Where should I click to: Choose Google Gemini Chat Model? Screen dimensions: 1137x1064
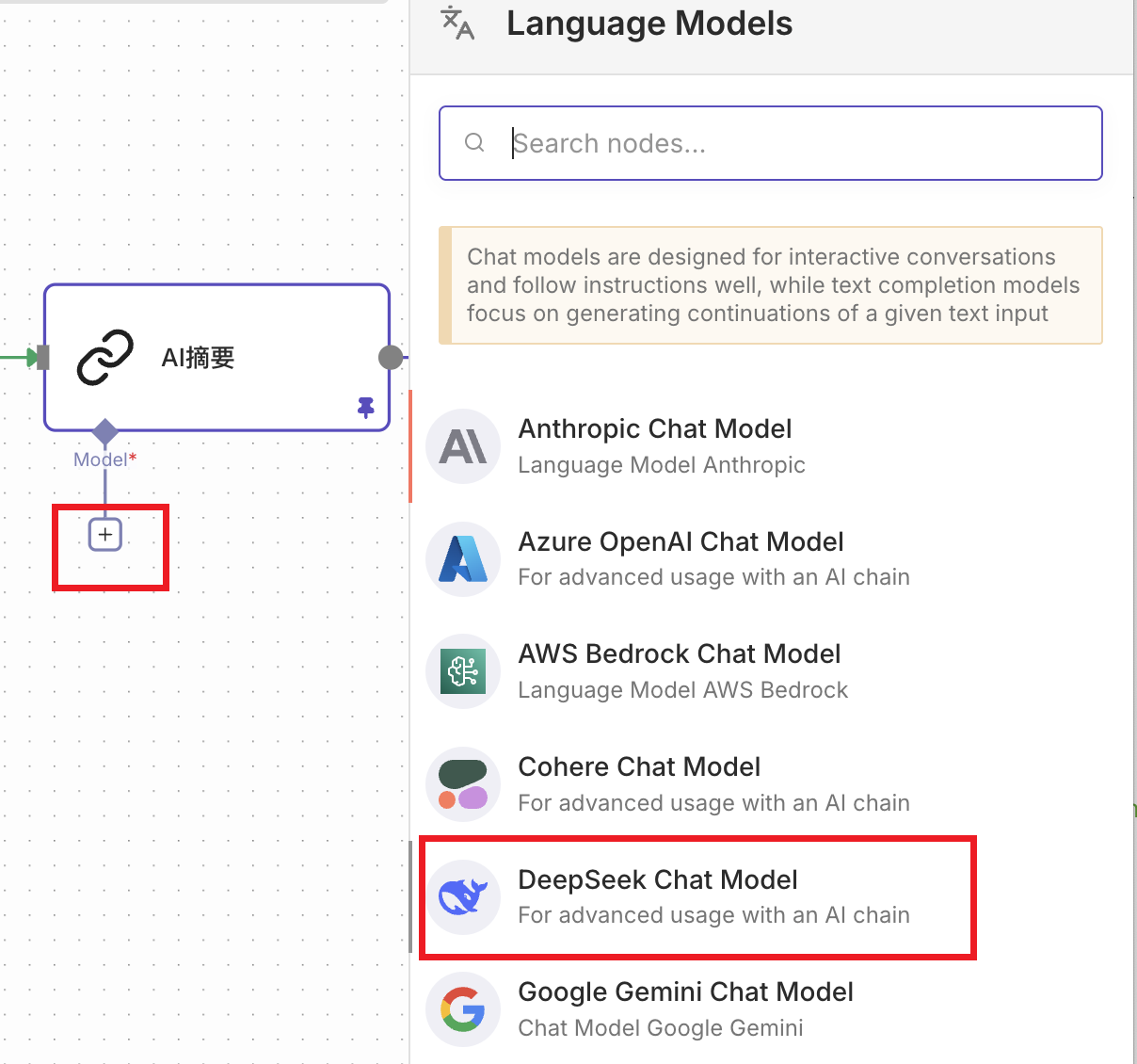pyautogui.click(x=770, y=1009)
